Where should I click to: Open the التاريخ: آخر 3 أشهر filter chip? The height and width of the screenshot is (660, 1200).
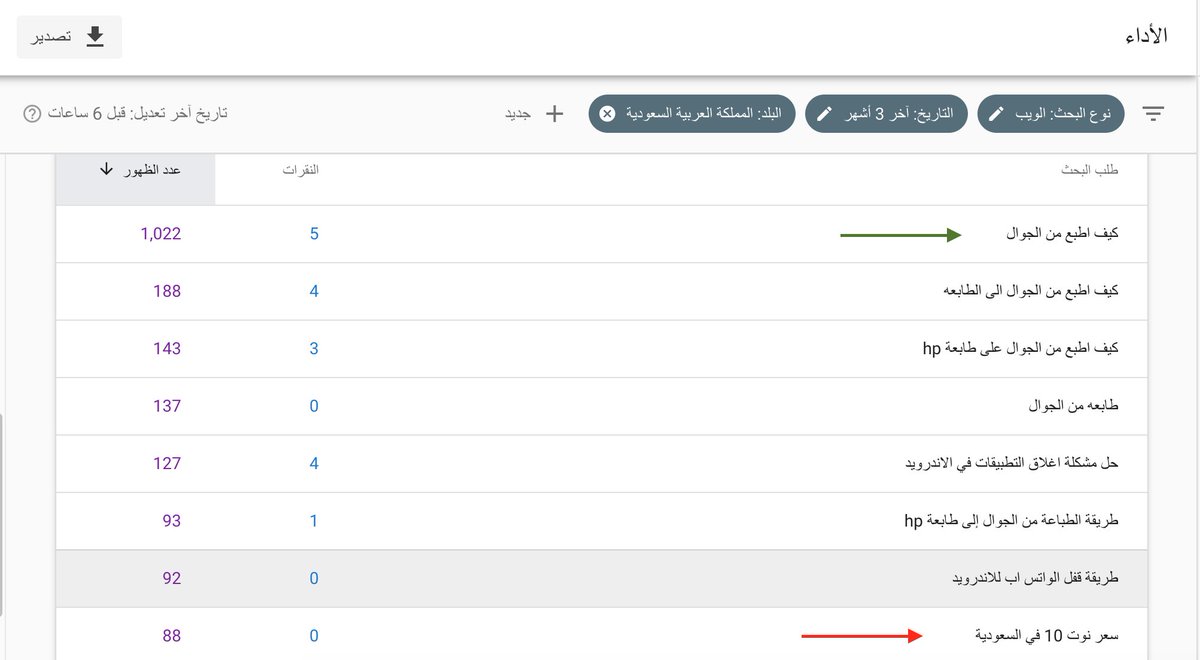click(x=887, y=114)
